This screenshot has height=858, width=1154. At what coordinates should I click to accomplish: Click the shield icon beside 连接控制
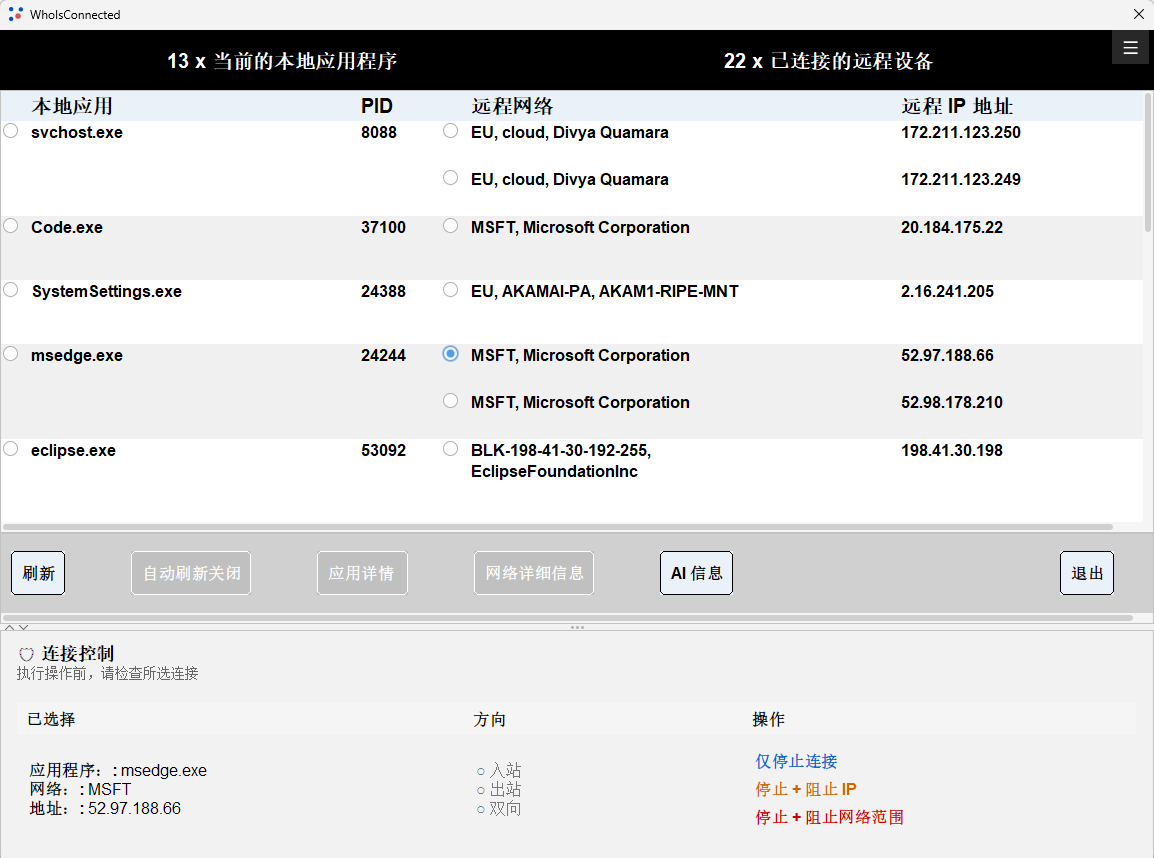click(26, 654)
